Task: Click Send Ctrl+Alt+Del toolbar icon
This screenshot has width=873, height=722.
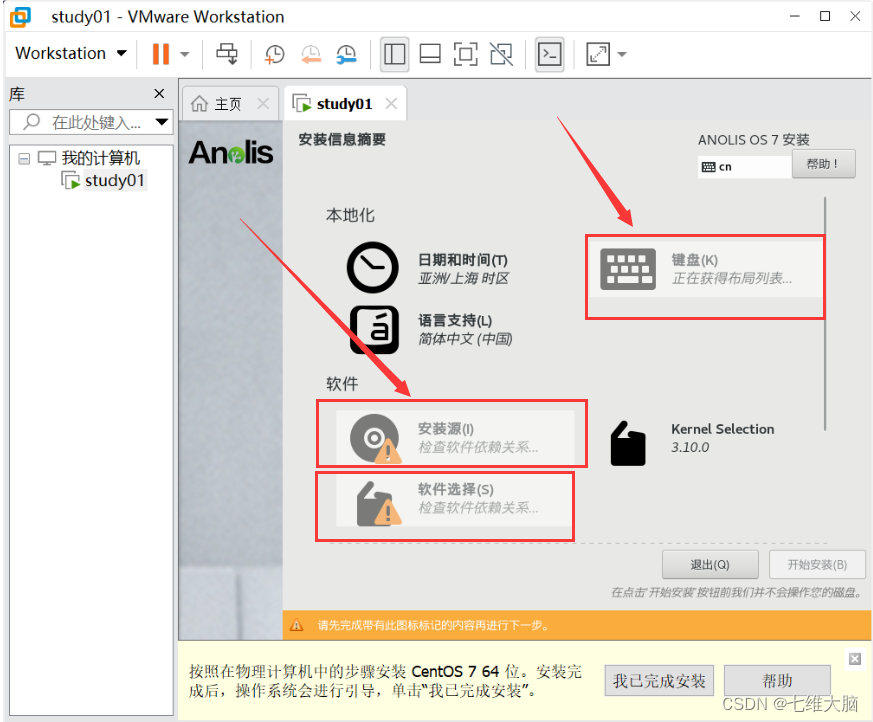Action: tap(227, 54)
